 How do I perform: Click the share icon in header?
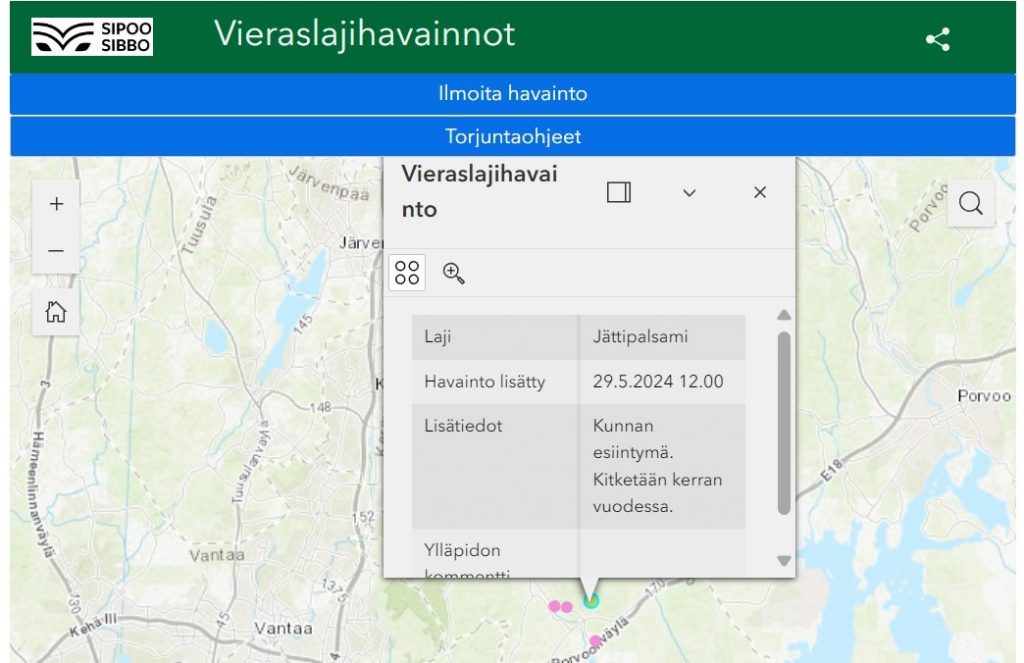pyautogui.click(x=937, y=40)
